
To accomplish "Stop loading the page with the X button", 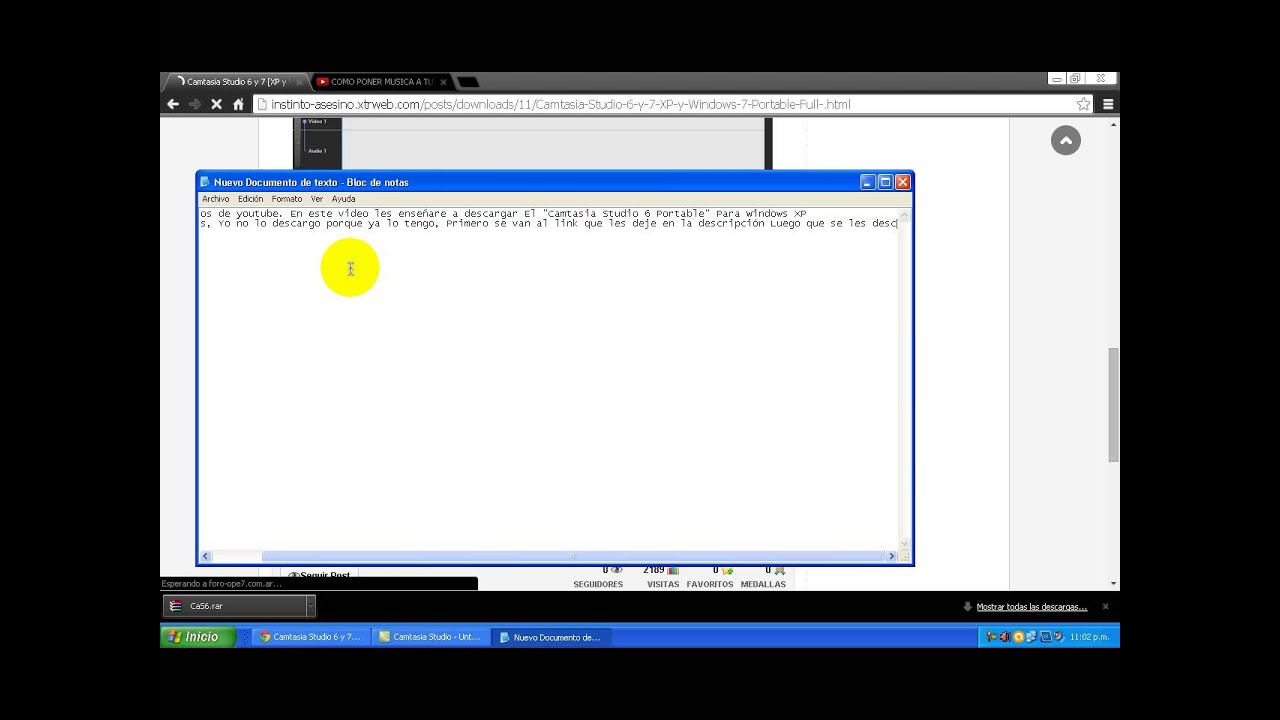I will (216, 104).
